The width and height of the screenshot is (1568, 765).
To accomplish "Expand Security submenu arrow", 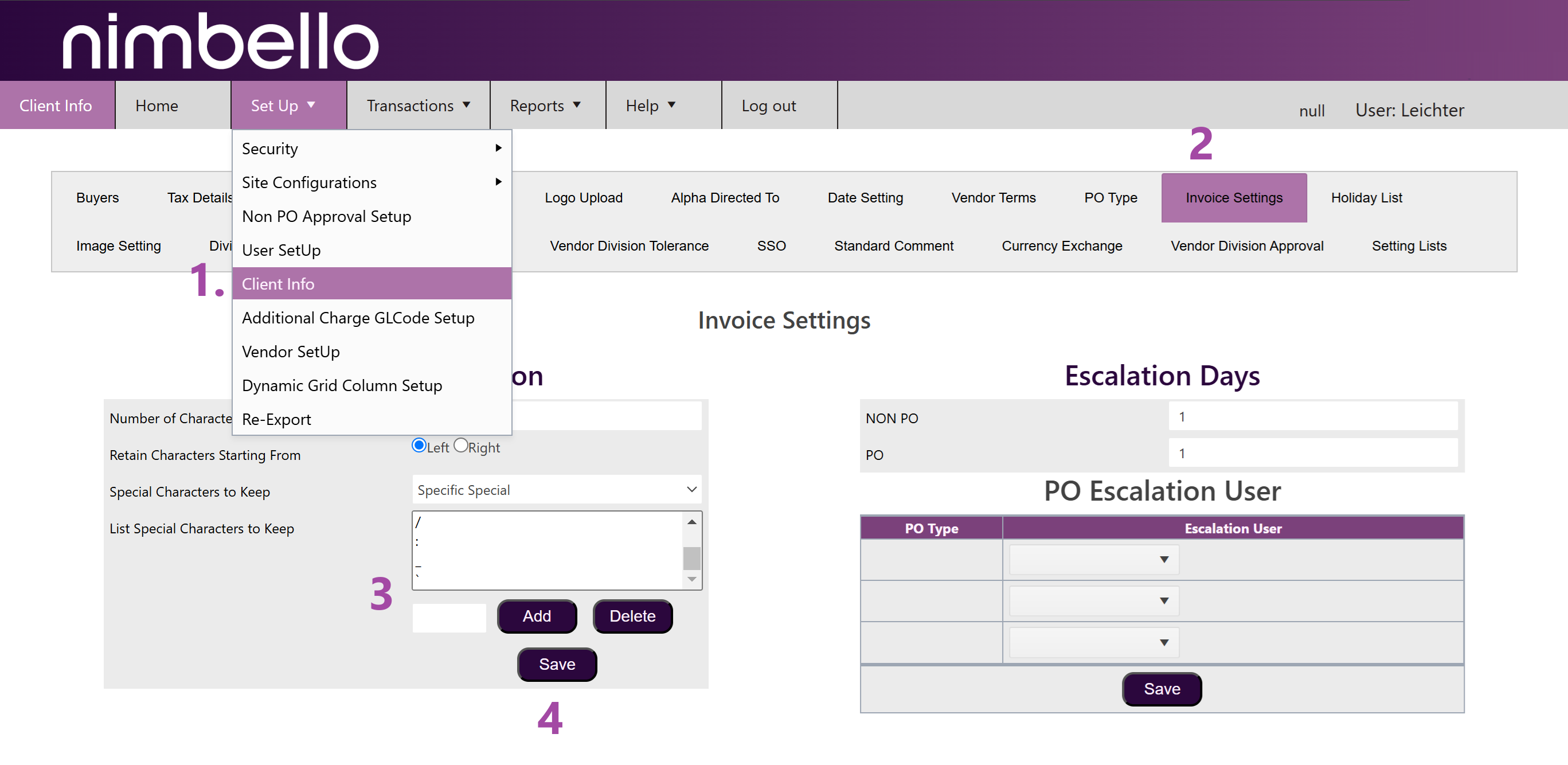I will point(498,148).
